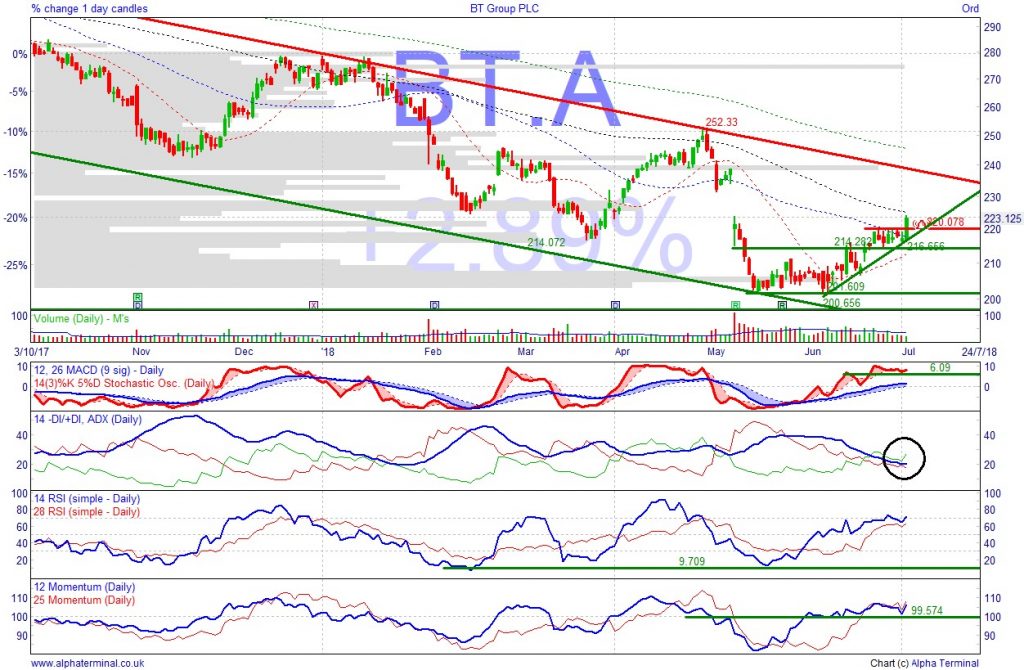Open the www.alphaterminal.co.uk link

pos(88,663)
